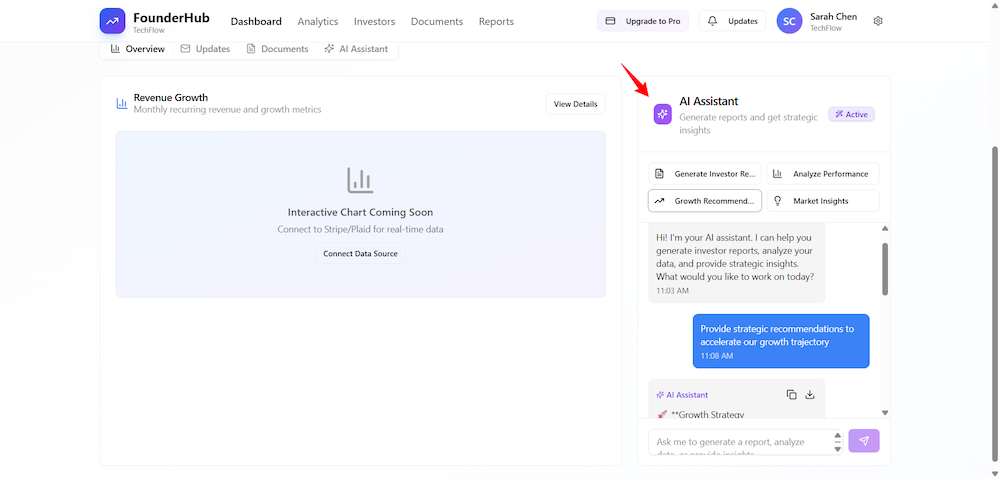The width and height of the screenshot is (1000, 479).
Task: Click the send message paper-plane button
Action: (864, 441)
